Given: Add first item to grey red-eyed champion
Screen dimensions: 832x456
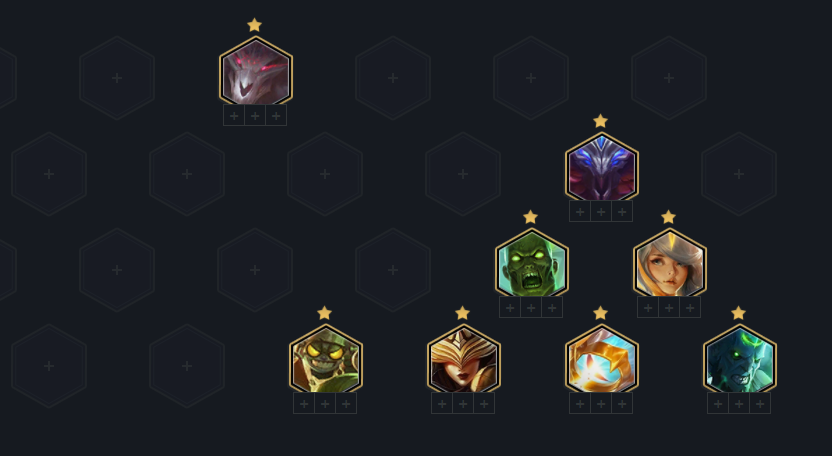Looking at the screenshot, I should pyautogui.click(x=234, y=115).
